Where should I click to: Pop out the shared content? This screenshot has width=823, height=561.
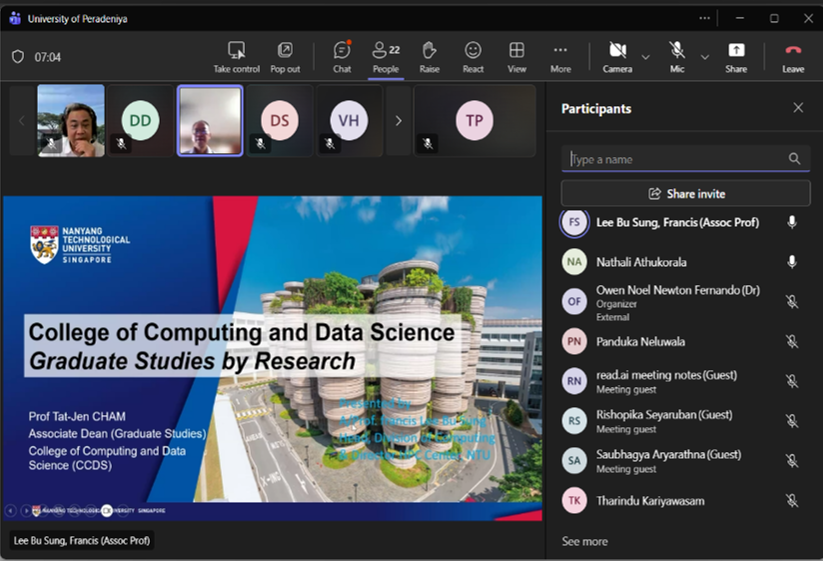[285, 57]
